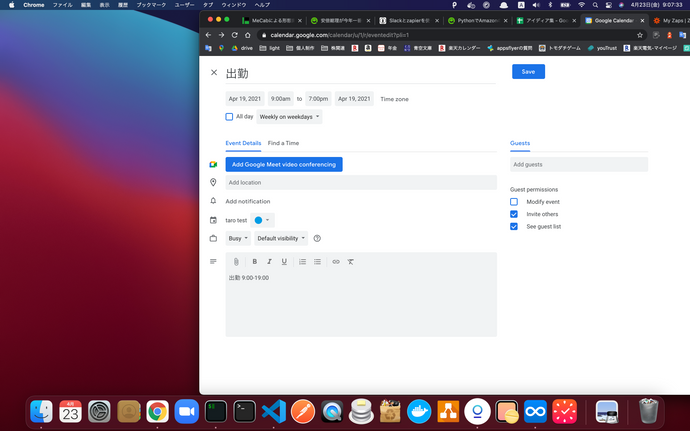690x431 pixels.
Task: Switch to the My Zaps browser tab
Action: [x=671, y=20]
